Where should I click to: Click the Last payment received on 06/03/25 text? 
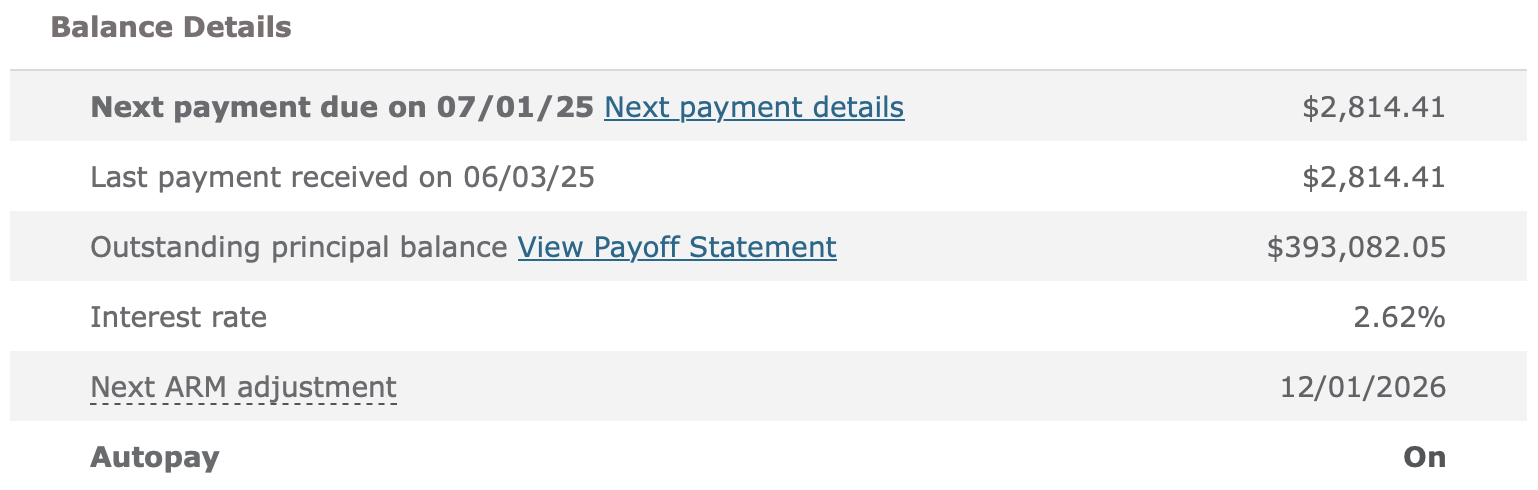pos(343,178)
